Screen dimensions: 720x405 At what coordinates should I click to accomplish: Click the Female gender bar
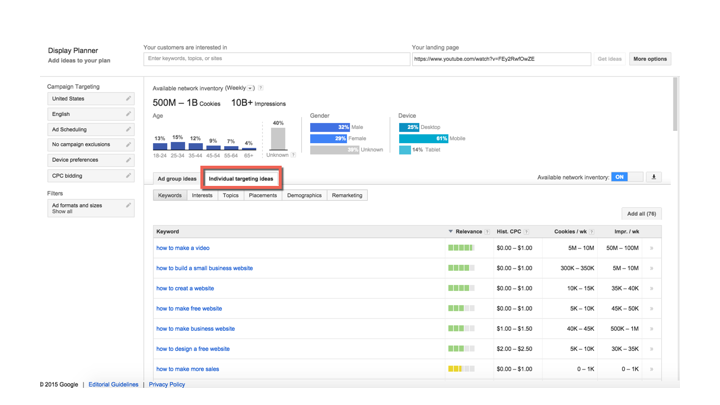tap(328, 138)
